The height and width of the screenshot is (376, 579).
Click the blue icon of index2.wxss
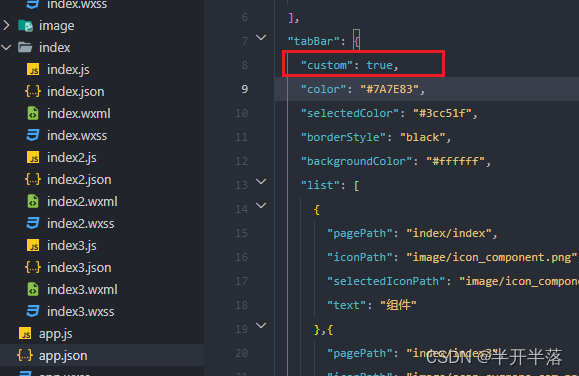pos(33,223)
